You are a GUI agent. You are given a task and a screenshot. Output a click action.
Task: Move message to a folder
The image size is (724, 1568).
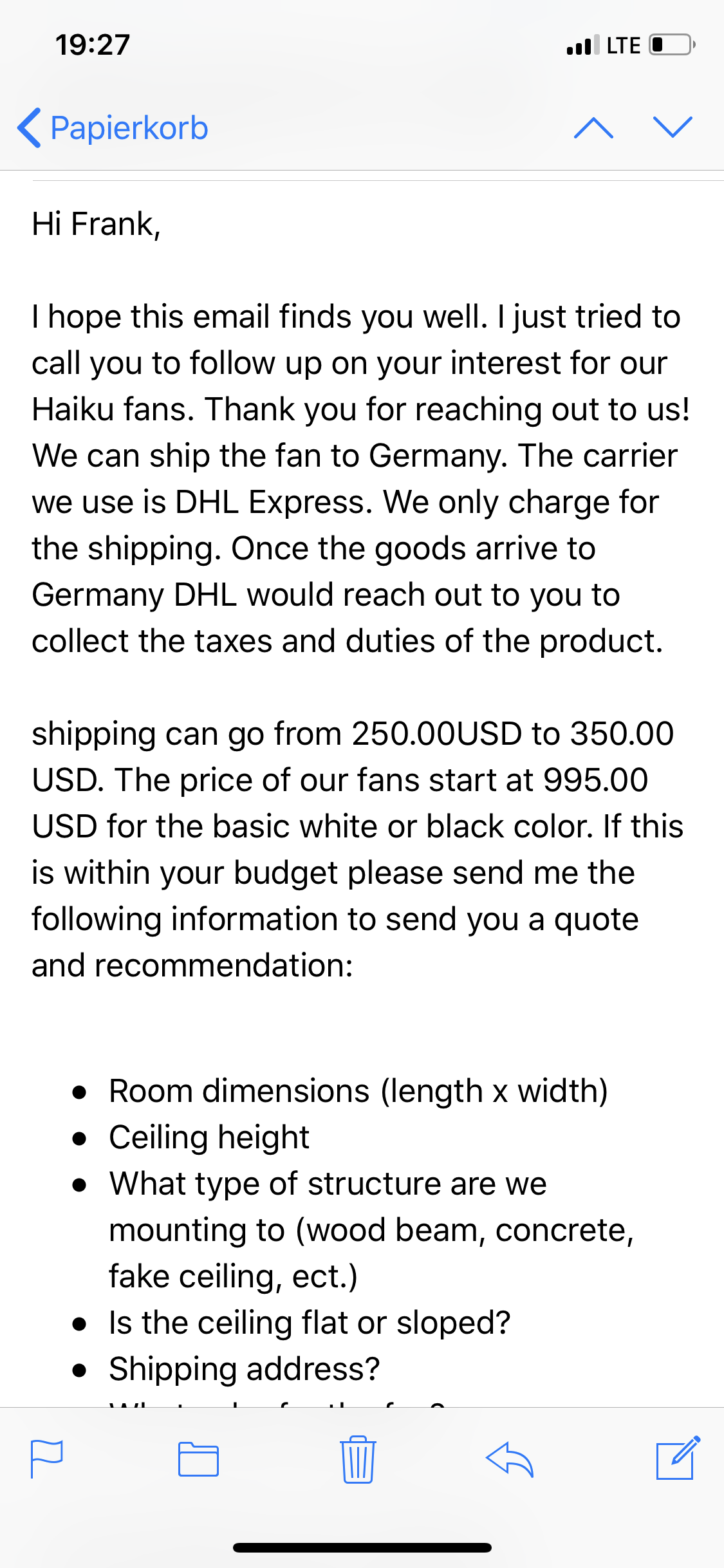pos(198,1459)
